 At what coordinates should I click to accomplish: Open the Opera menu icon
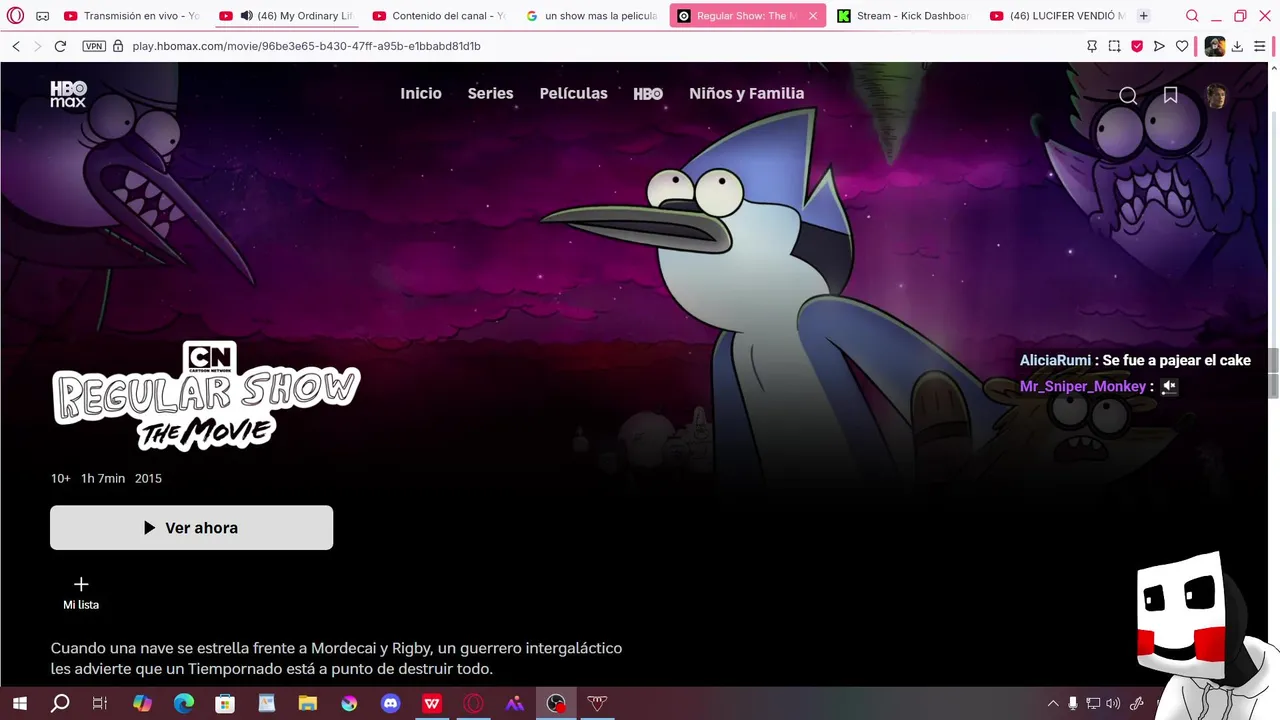[15, 16]
